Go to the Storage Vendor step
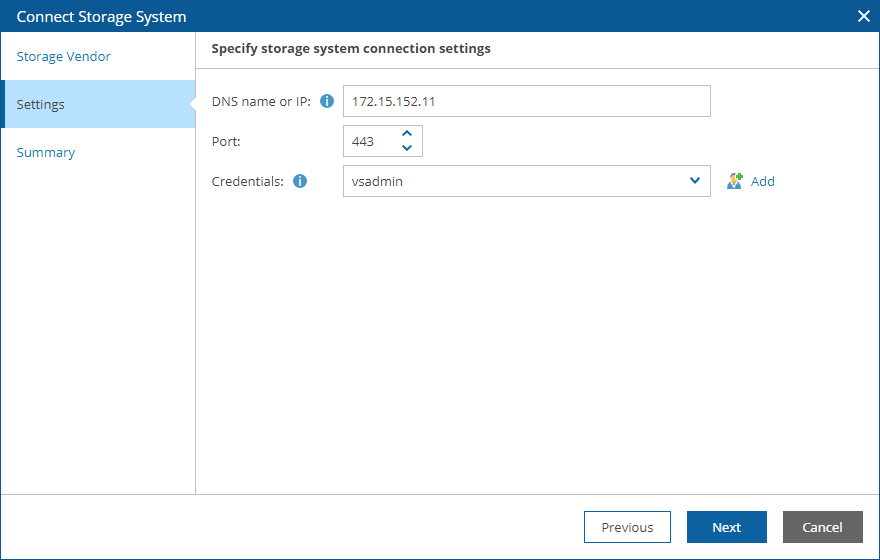This screenshot has width=880, height=560. [x=64, y=57]
